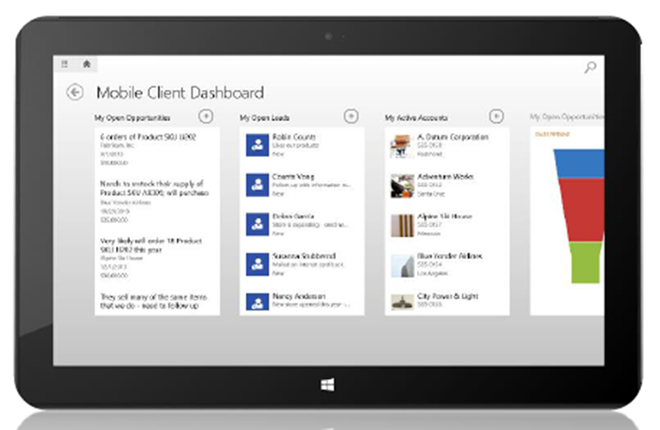The height and width of the screenshot is (430, 660).
Task: Click Robin Counts lead avatar icon
Action: [255, 143]
